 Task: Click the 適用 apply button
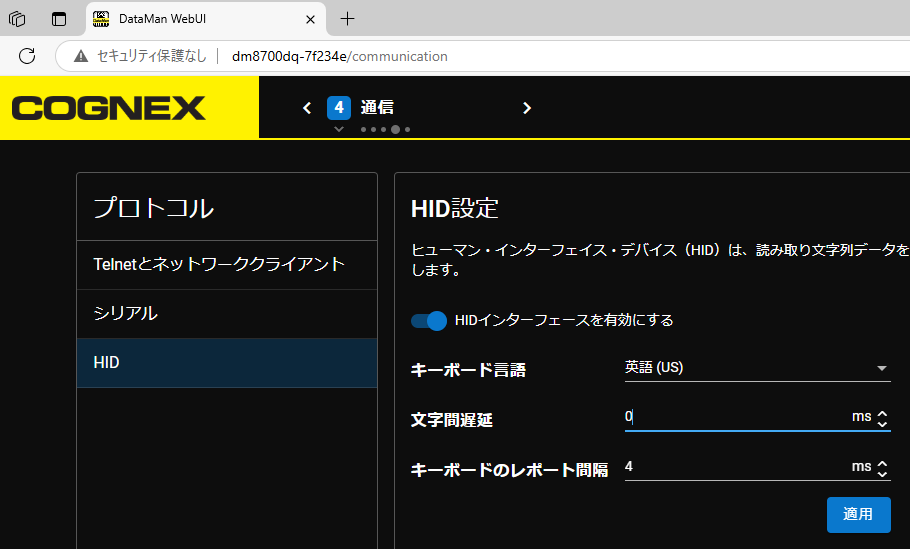(x=858, y=514)
